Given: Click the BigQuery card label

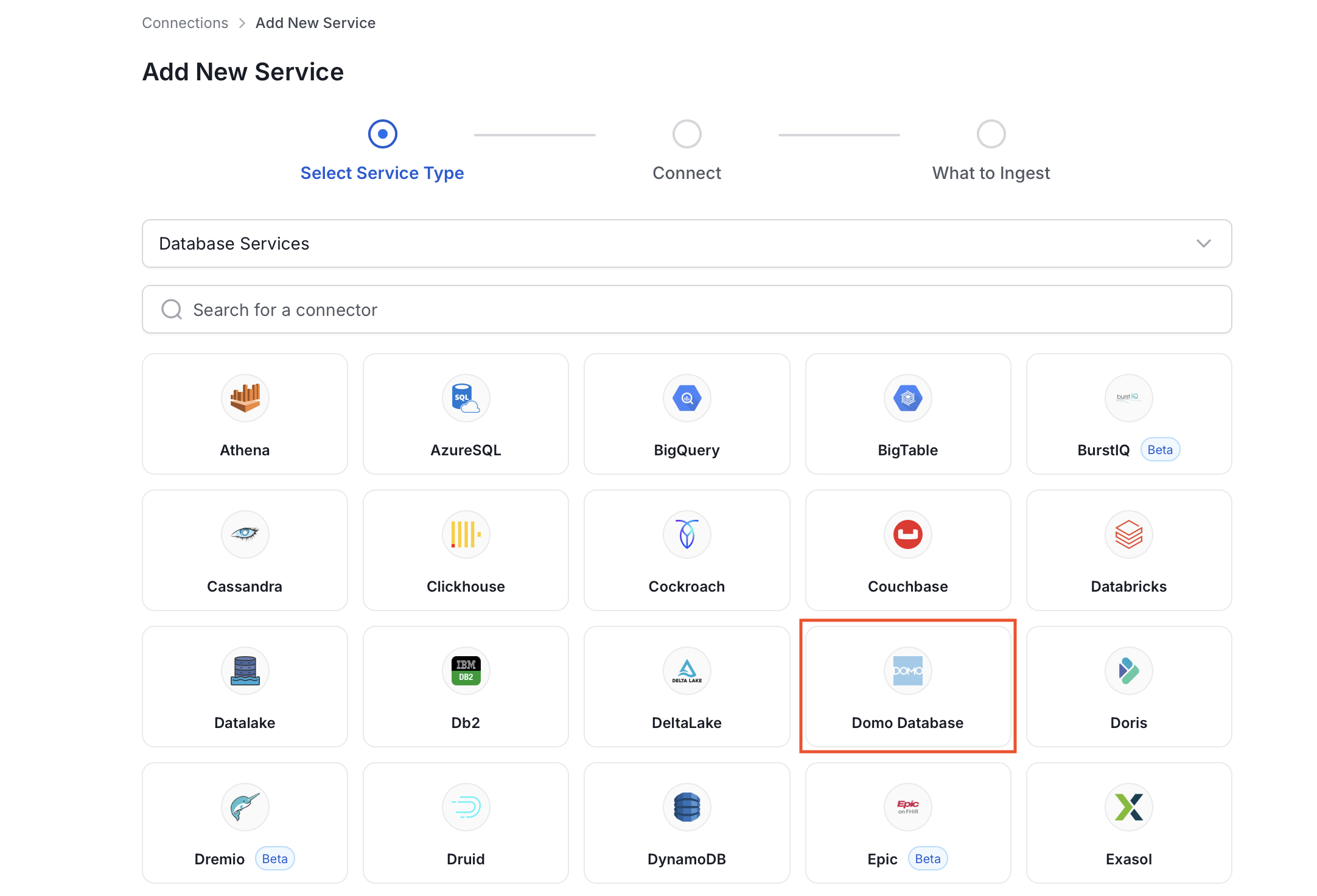Looking at the screenshot, I should [686, 450].
